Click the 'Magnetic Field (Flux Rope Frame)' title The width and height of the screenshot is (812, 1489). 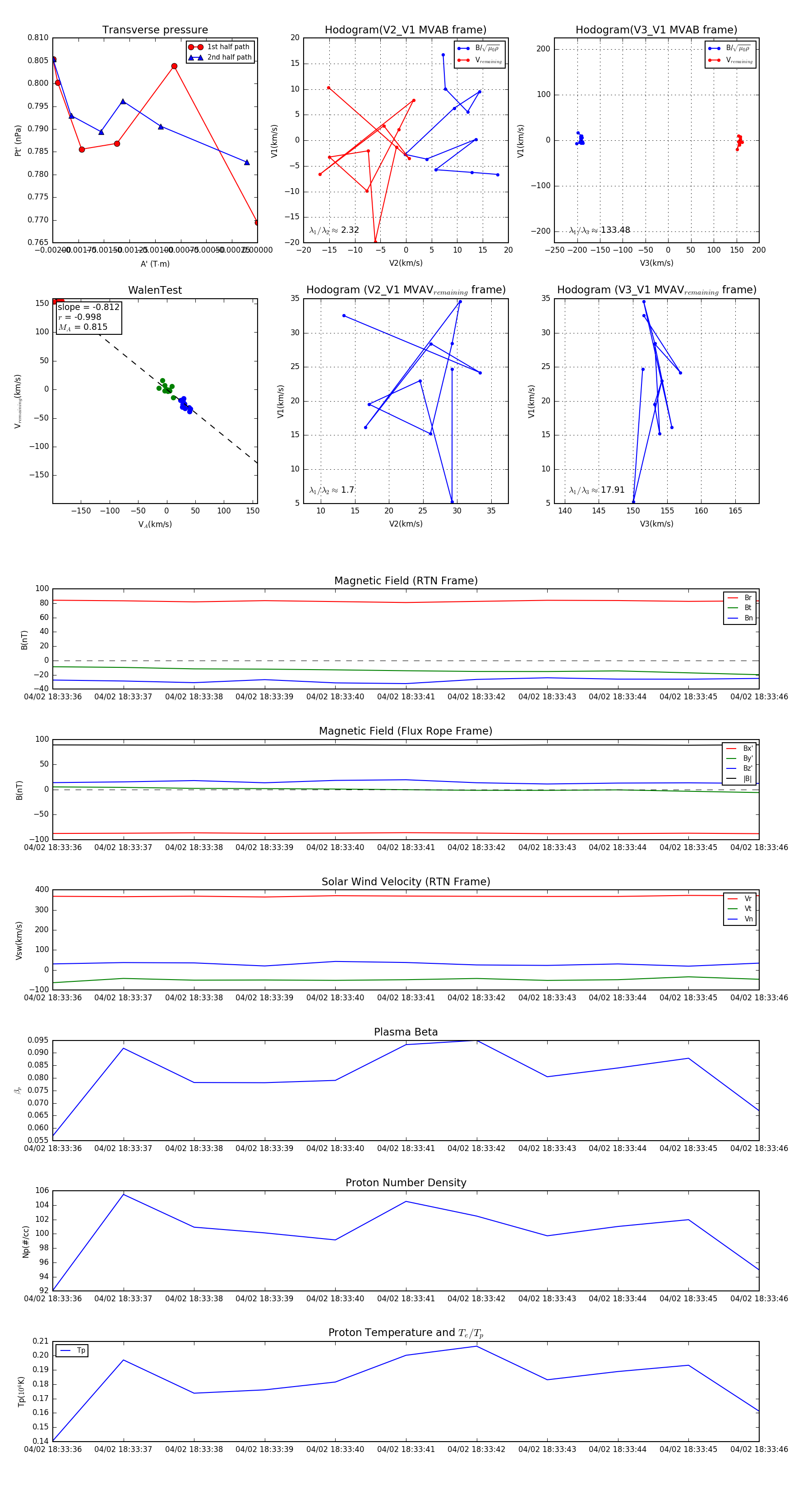(406, 731)
